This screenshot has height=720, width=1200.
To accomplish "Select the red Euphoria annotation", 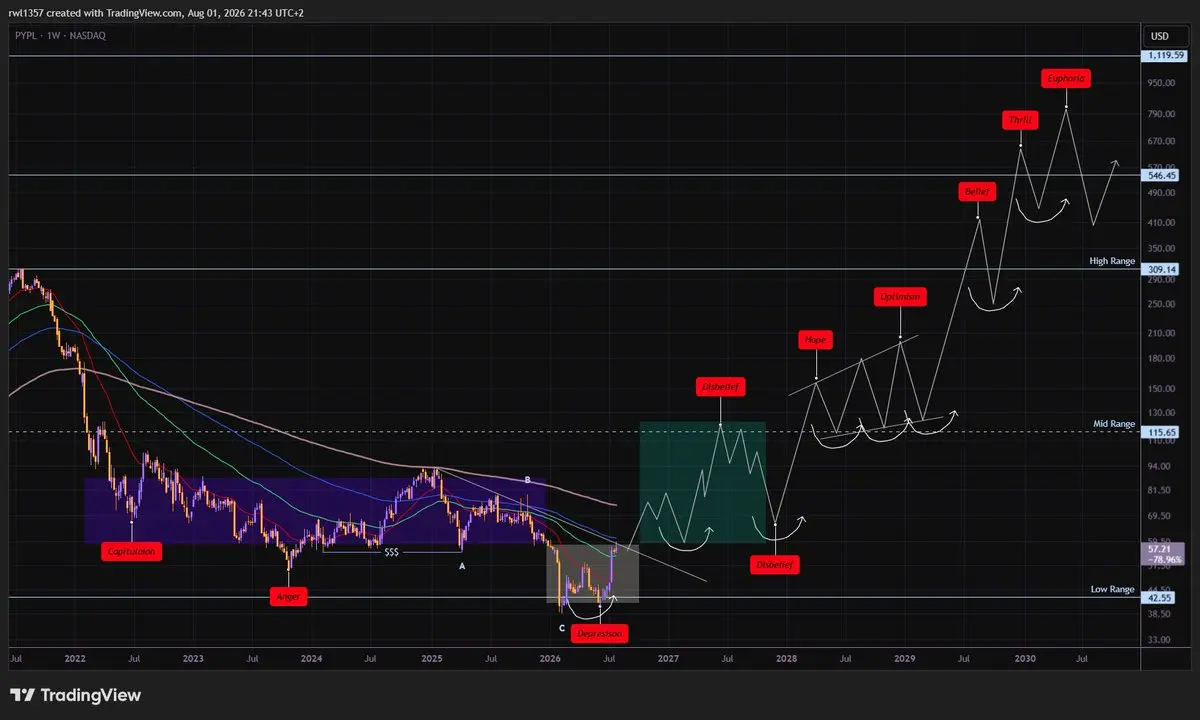I will 1064,77.
